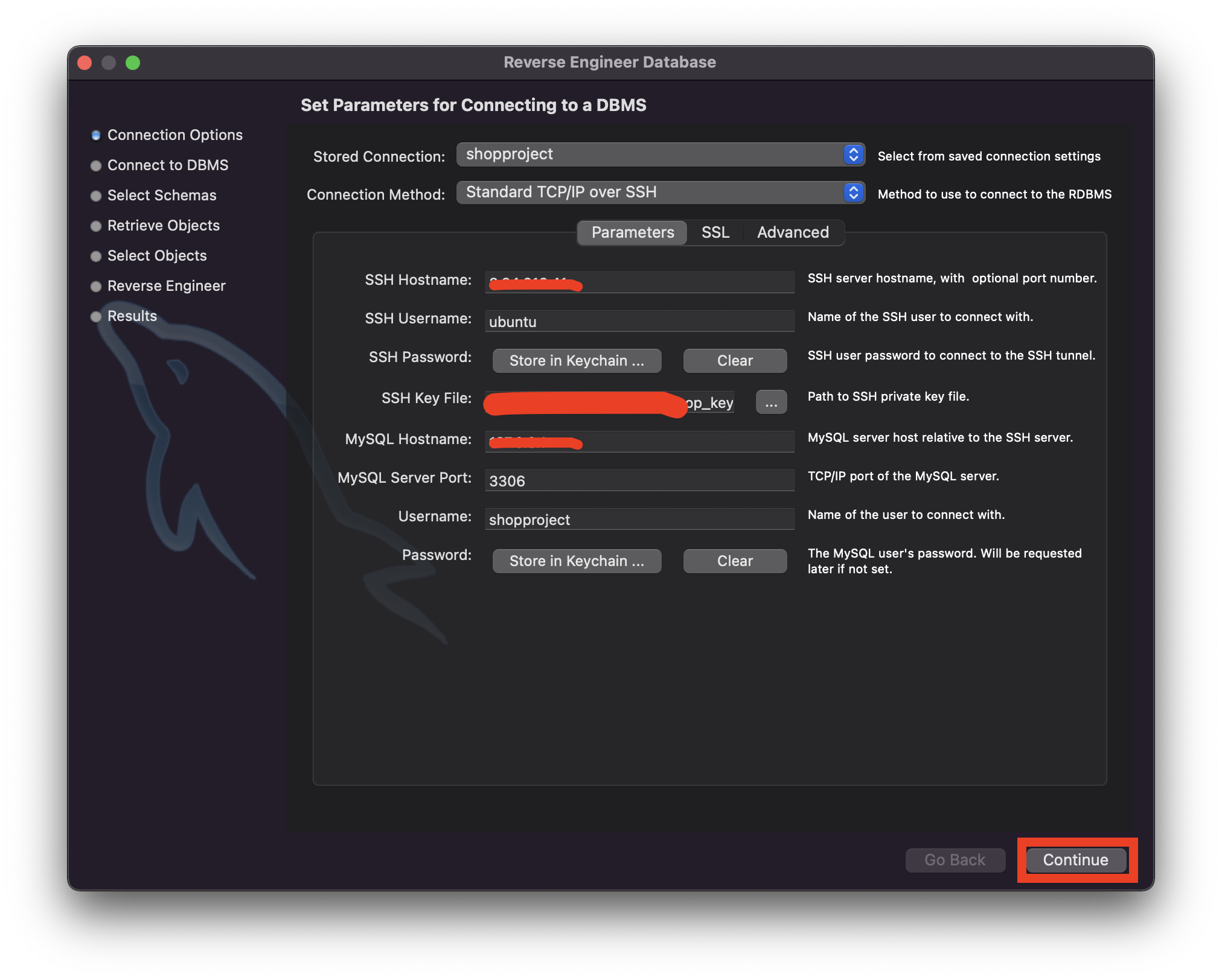Click the red close window button

pyautogui.click(x=85, y=63)
